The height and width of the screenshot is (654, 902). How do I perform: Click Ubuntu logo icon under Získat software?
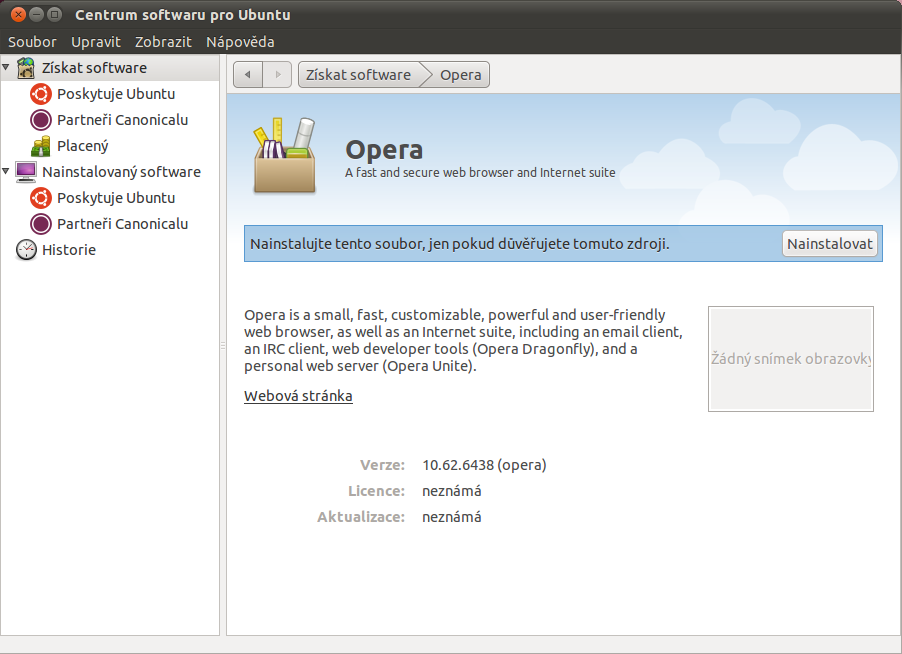tap(41, 94)
